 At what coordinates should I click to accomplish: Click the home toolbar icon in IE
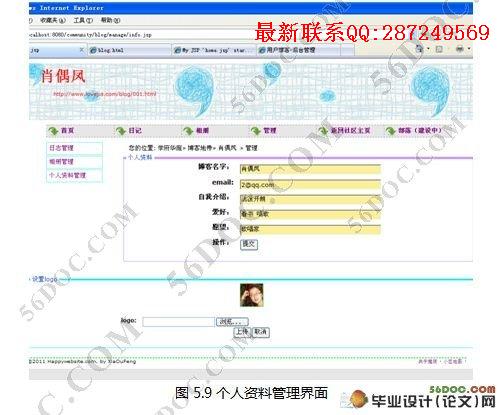[x=419, y=49]
